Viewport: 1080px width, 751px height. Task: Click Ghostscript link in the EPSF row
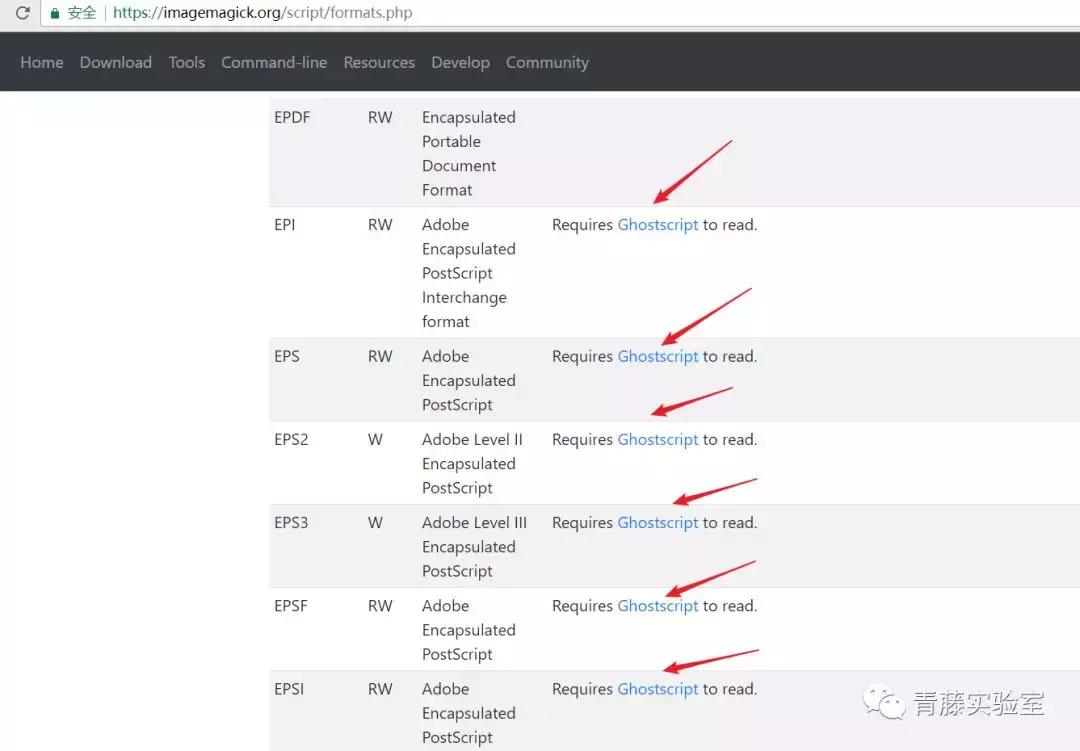click(658, 606)
